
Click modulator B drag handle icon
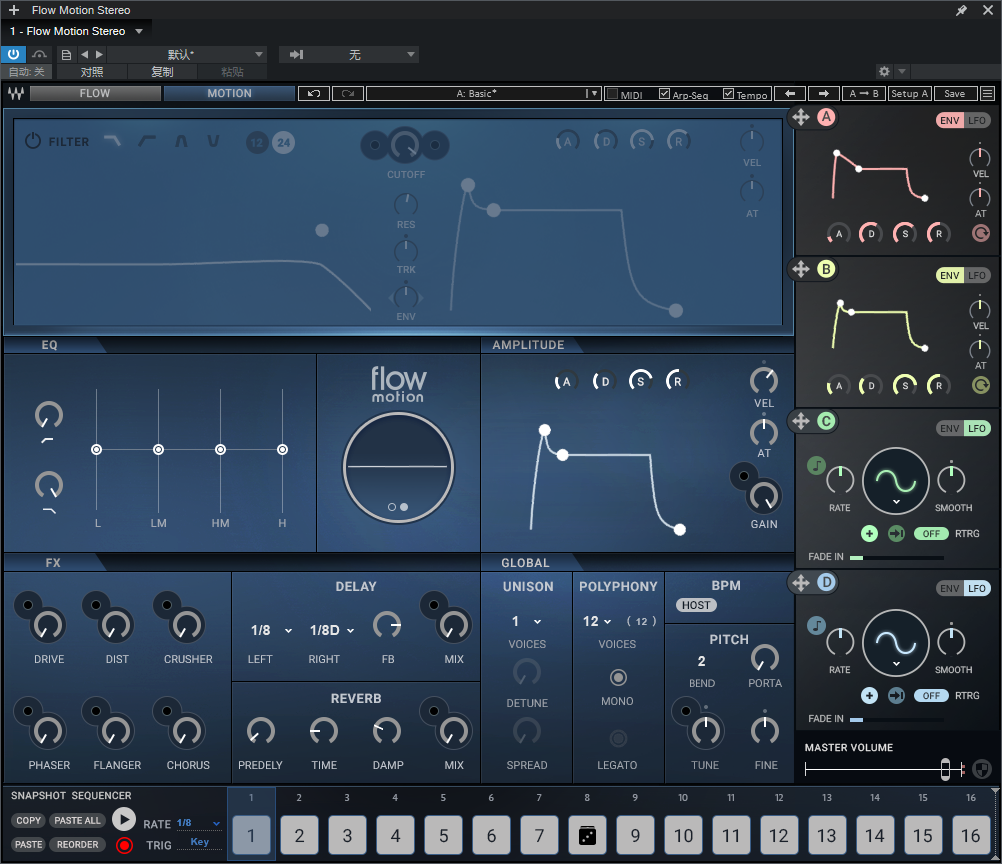click(x=801, y=269)
